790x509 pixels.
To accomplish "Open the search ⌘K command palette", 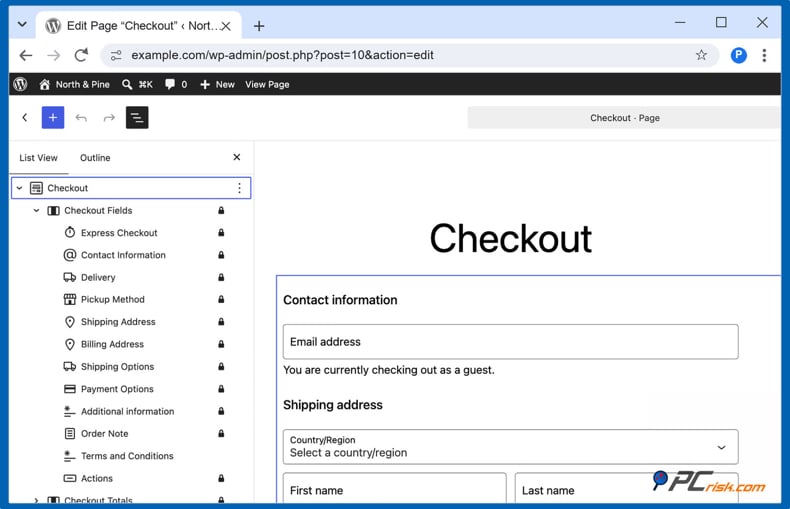I will pos(137,84).
